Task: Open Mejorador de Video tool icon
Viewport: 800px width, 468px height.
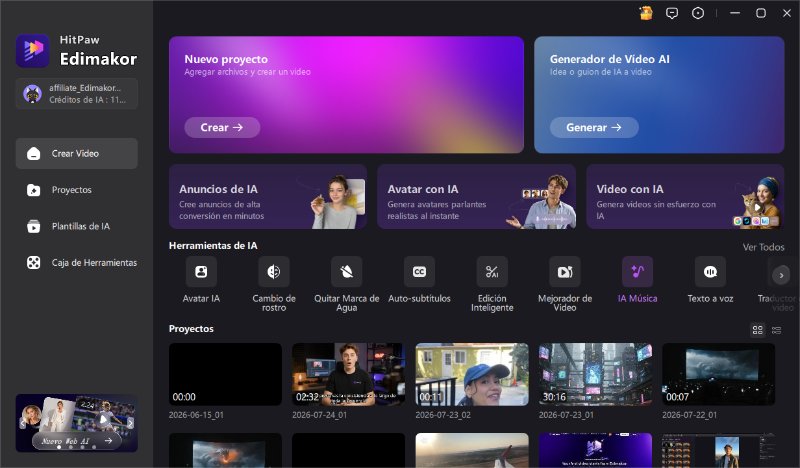Action: pyautogui.click(x=565, y=272)
